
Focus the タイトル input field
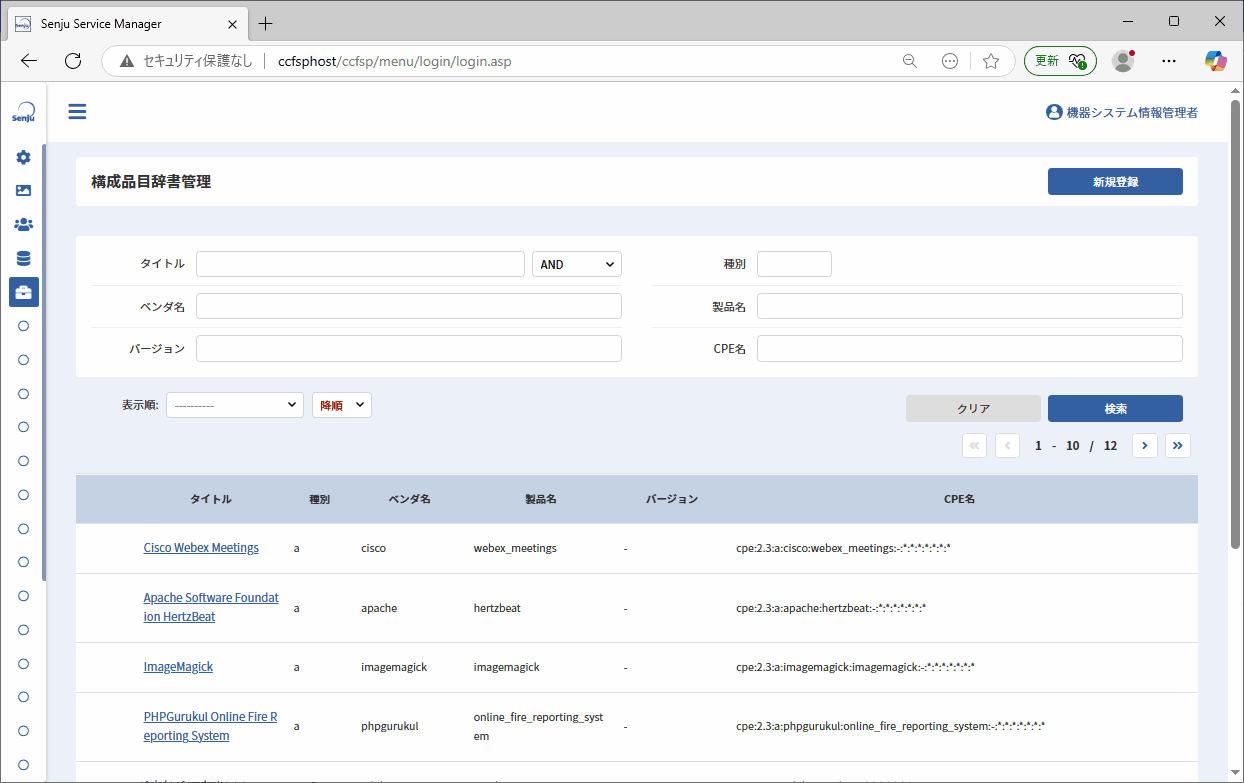[x=360, y=264]
